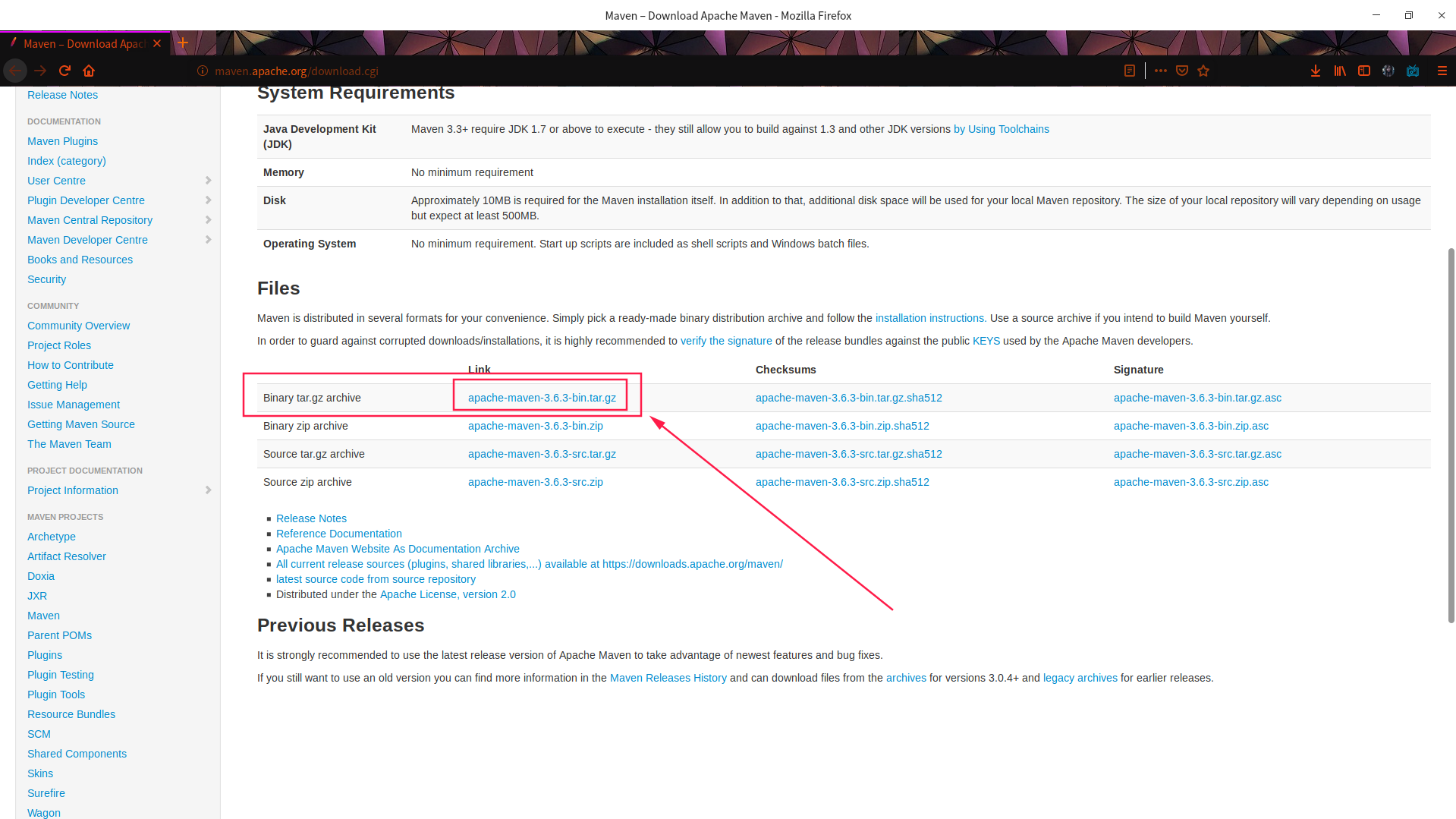Open a new tab with plus button

tap(183, 43)
